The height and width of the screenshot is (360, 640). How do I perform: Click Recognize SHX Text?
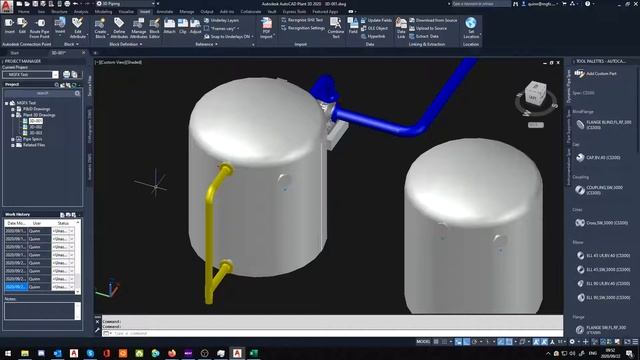tap(302, 20)
